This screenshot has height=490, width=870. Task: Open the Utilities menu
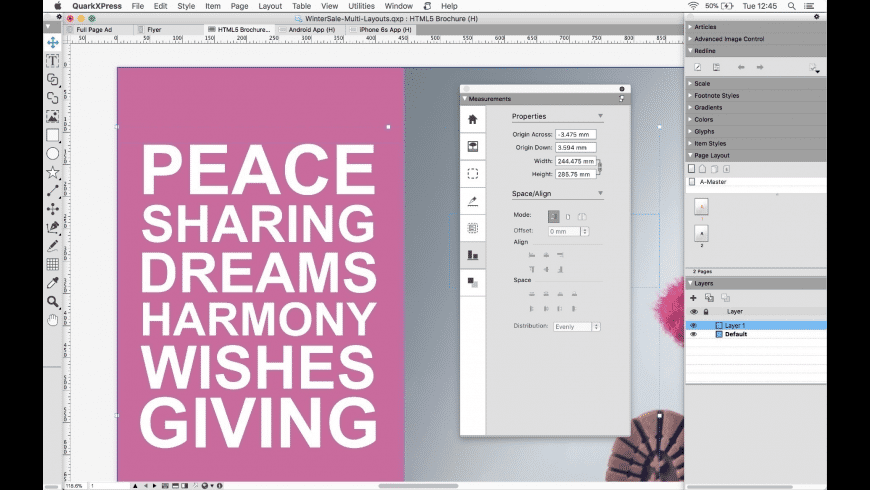click(x=361, y=6)
